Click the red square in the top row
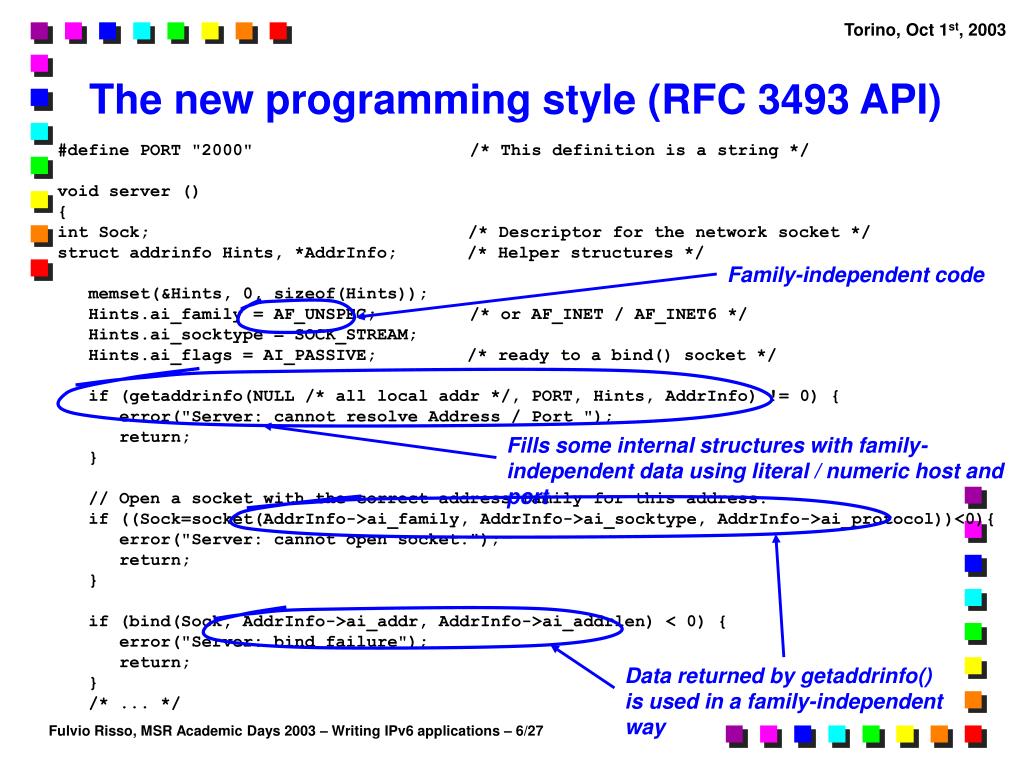Image resolution: width=1024 pixels, height=768 pixels. (x=279, y=31)
